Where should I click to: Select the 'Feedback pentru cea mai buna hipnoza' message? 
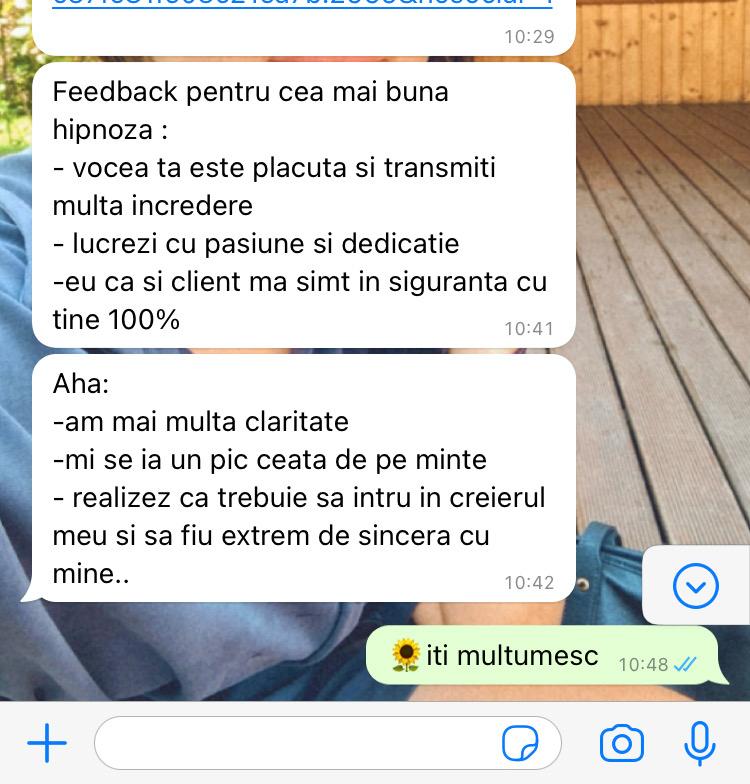pyautogui.click(x=304, y=205)
